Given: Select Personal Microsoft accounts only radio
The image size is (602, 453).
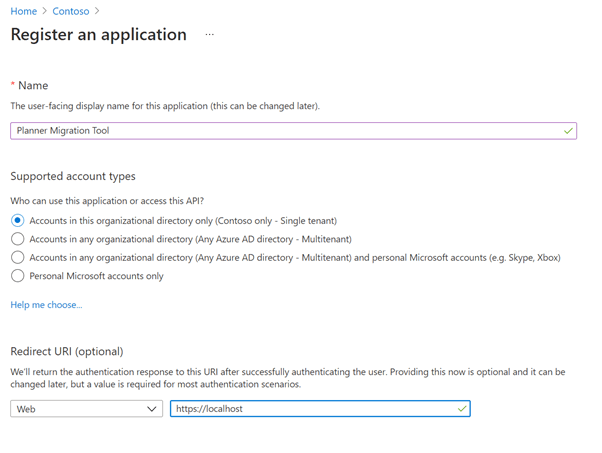Looking at the screenshot, I should click(x=17, y=276).
